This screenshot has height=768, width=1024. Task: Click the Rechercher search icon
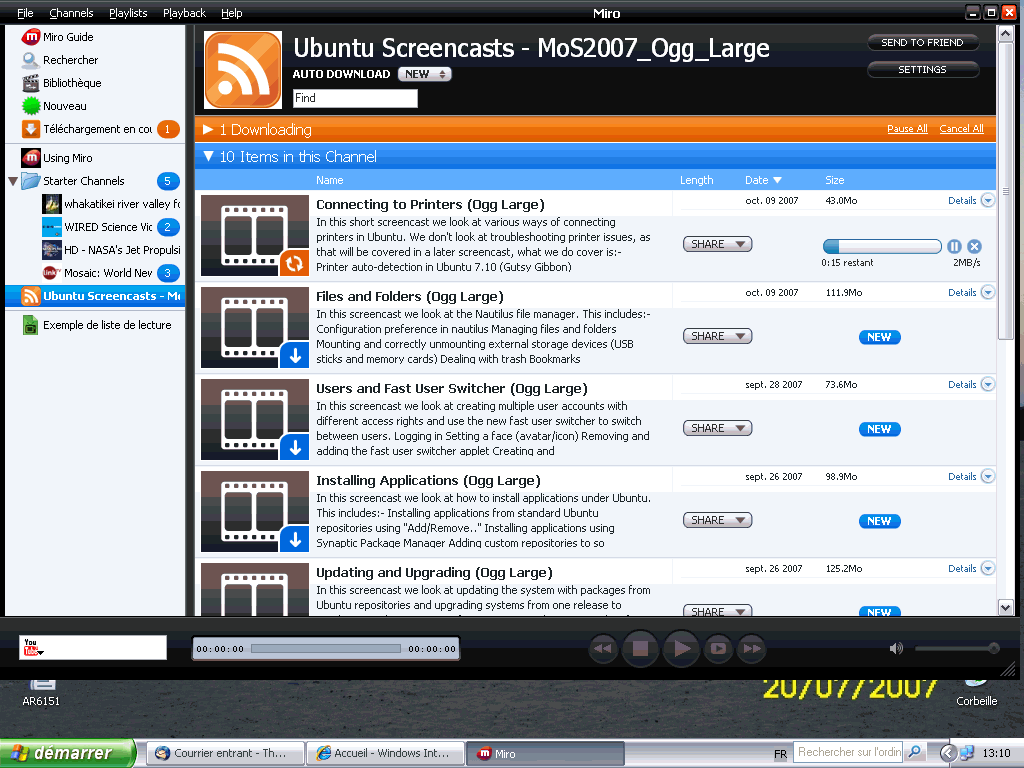pos(31,60)
